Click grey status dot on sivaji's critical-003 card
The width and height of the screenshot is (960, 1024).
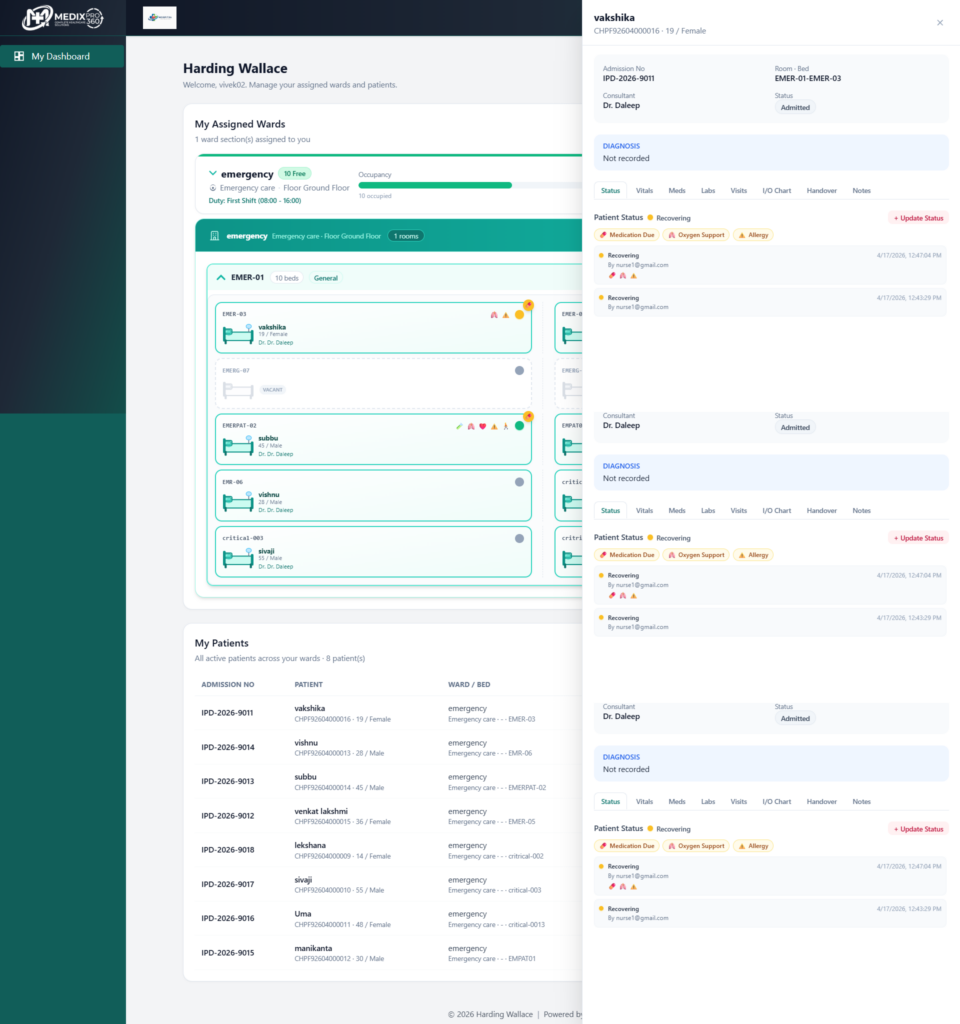519,538
